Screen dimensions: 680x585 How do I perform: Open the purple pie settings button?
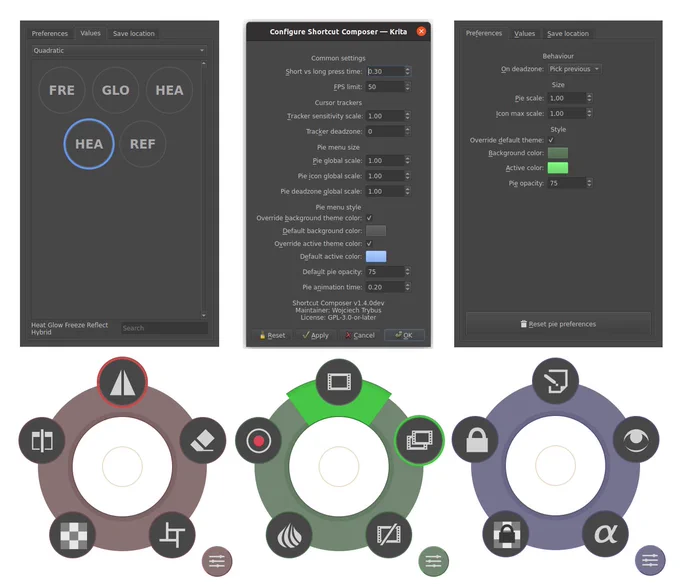coord(650,560)
